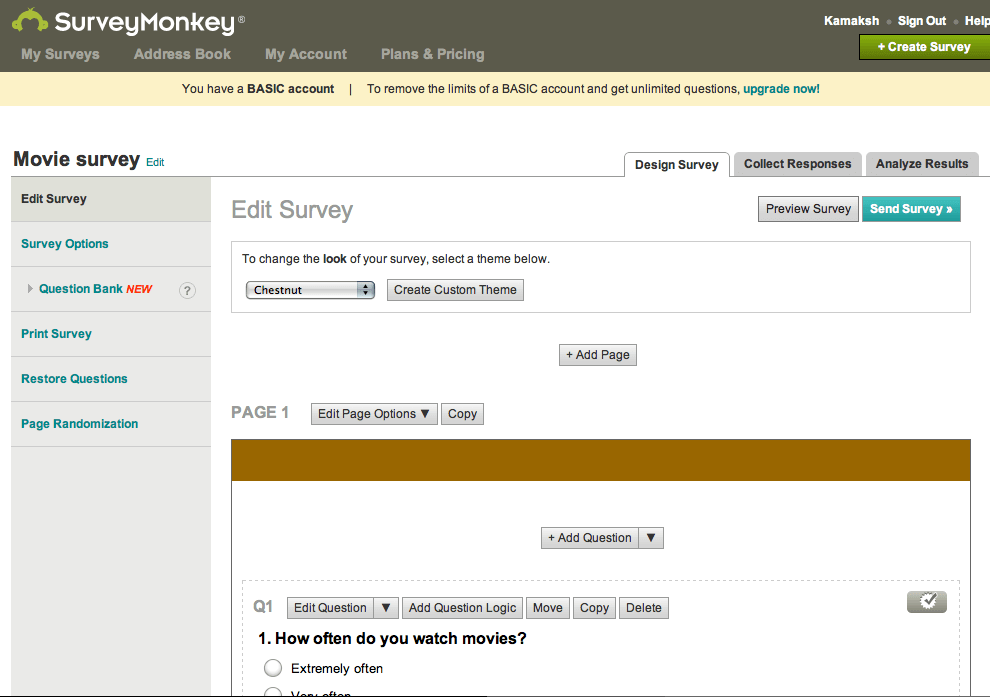Switch to the Analyze Results tab
The image size is (990, 697).
[x=922, y=164]
